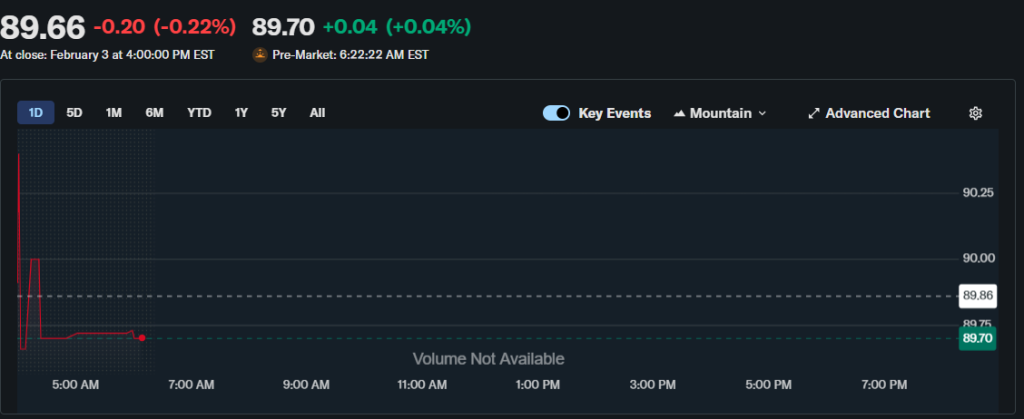Screen dimensions: 1024x419
Task: Switch chart to YTD range
Action: coord(199,113)
